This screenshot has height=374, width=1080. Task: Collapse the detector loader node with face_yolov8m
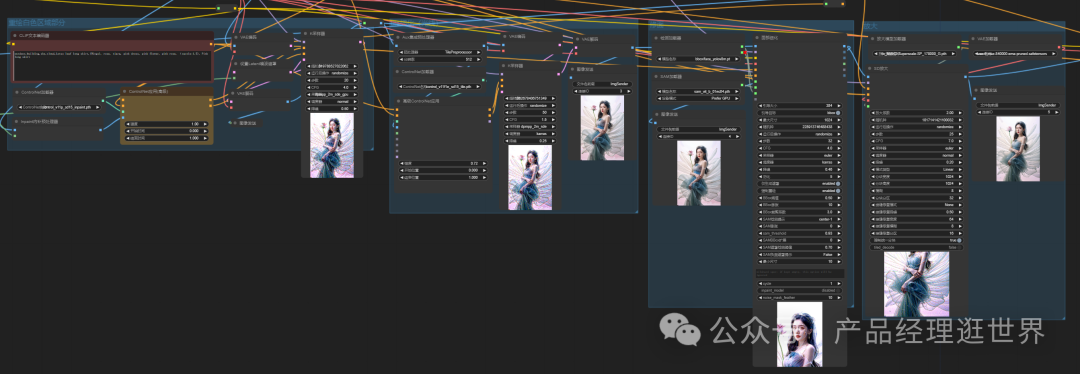(656, 39)
